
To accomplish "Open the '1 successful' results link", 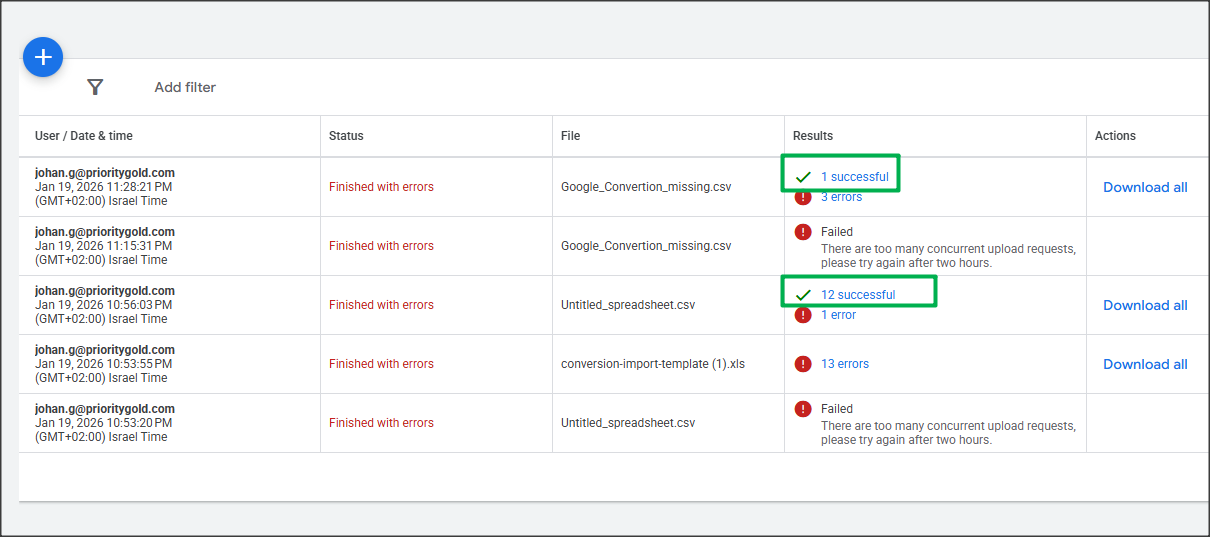I will tap(854, 177).
